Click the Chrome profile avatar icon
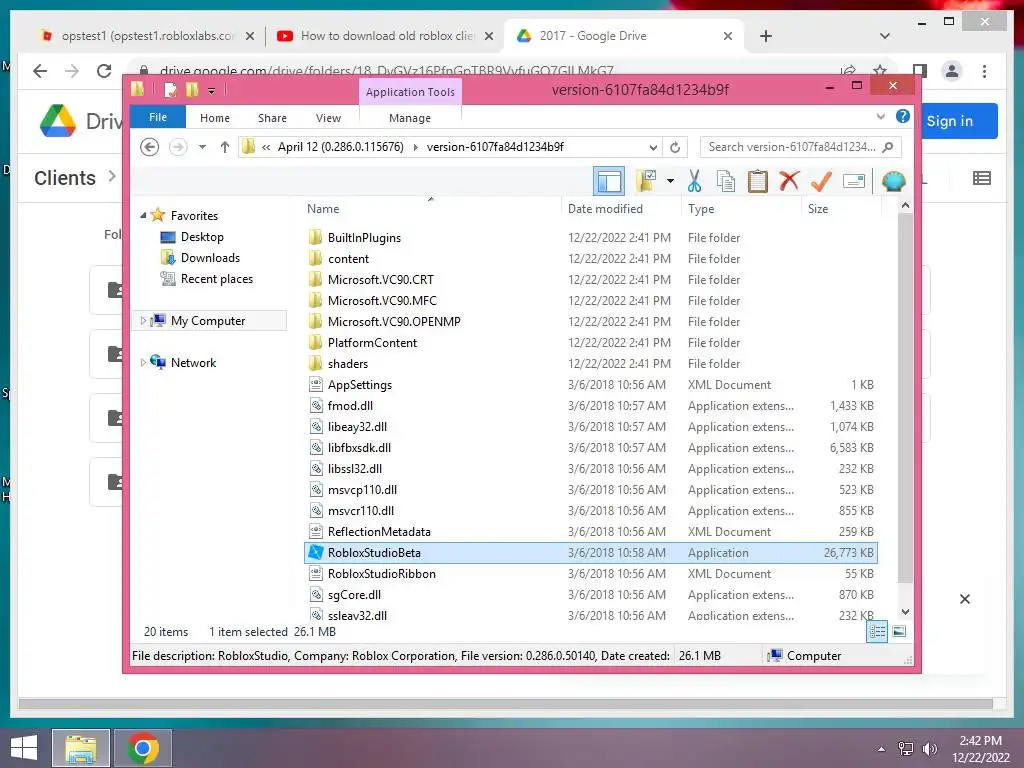Viewport: 1024px width, 768px height. (952, 71)
